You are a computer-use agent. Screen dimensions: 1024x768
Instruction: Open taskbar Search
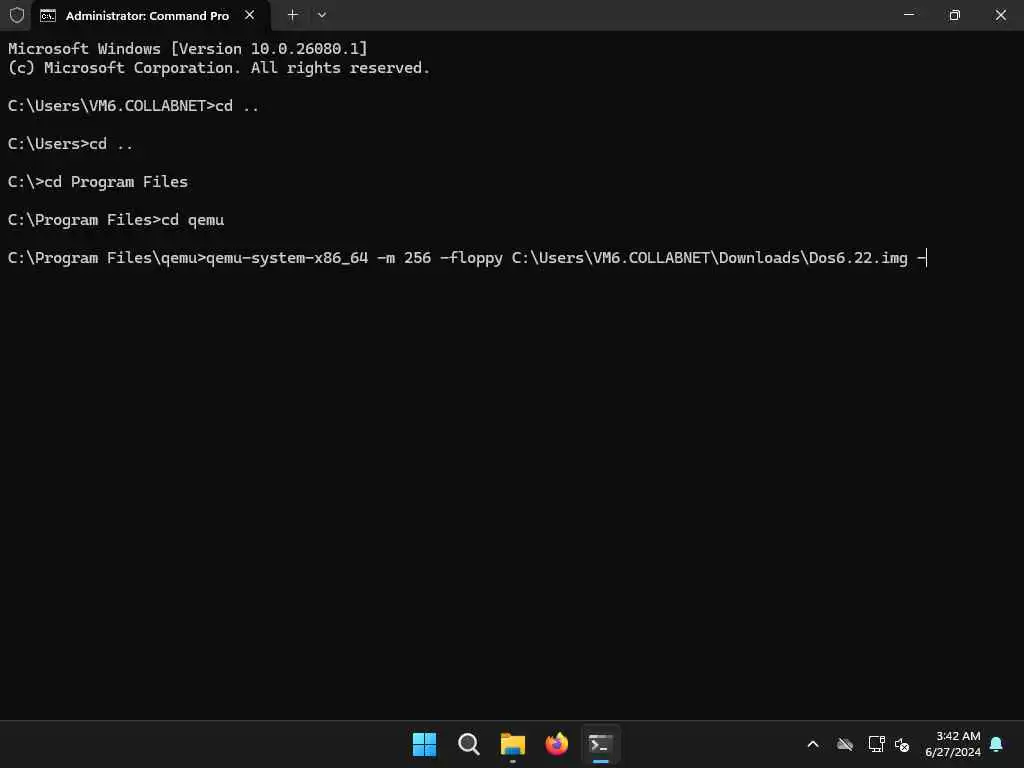468,744
